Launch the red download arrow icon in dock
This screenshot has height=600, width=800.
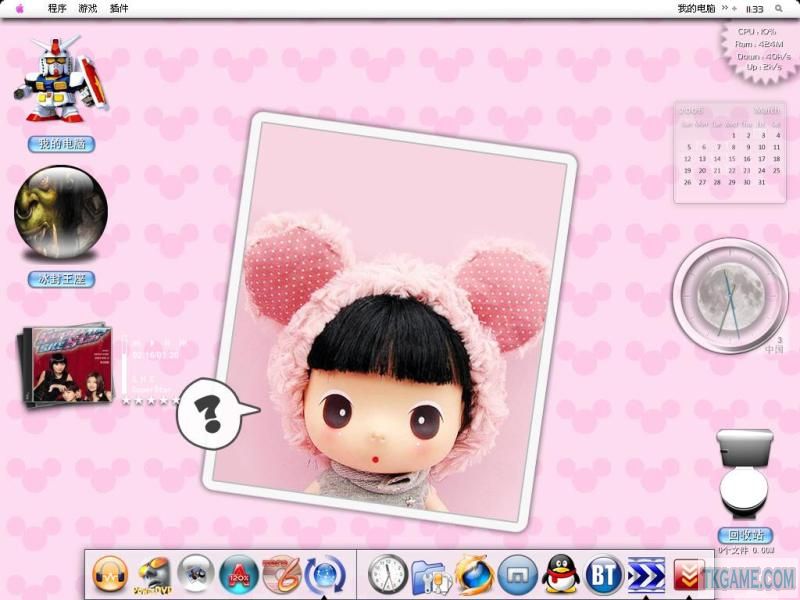coord(689,575)
